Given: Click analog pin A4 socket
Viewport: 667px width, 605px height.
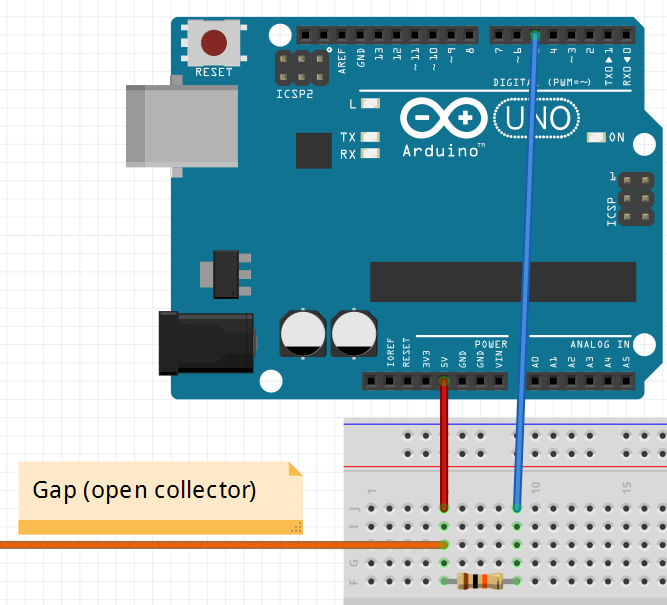Looking at the screenshot, I should point(608,381).
